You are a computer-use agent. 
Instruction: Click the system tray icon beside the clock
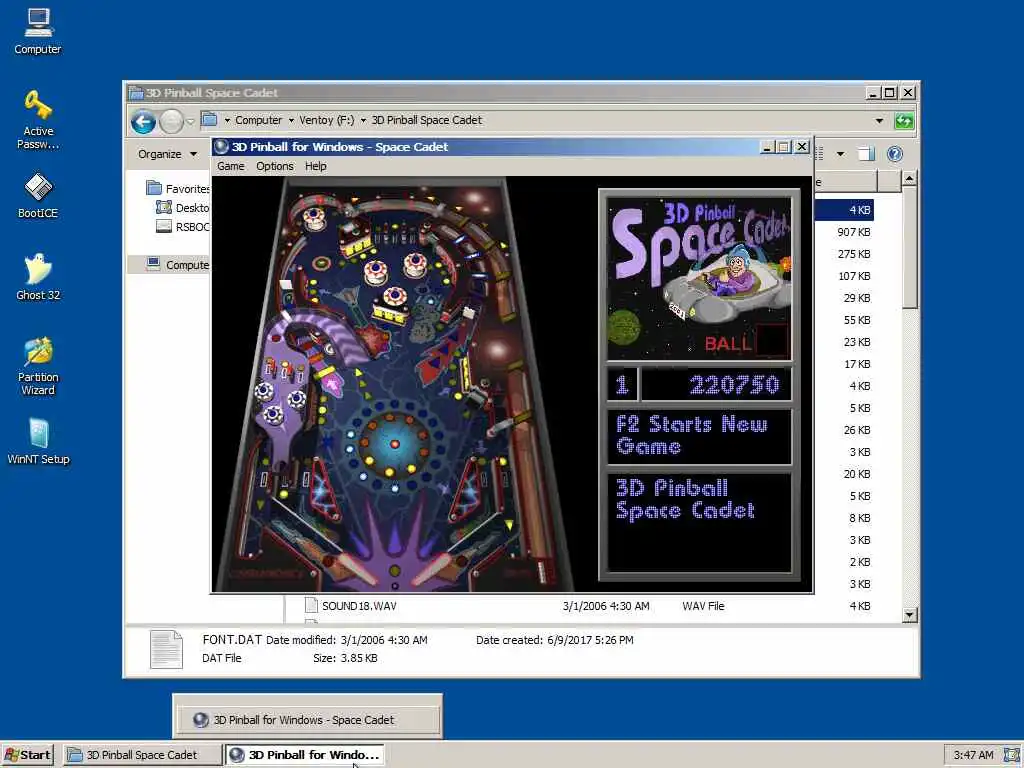pyautogui.click(x=1011, y=755)
